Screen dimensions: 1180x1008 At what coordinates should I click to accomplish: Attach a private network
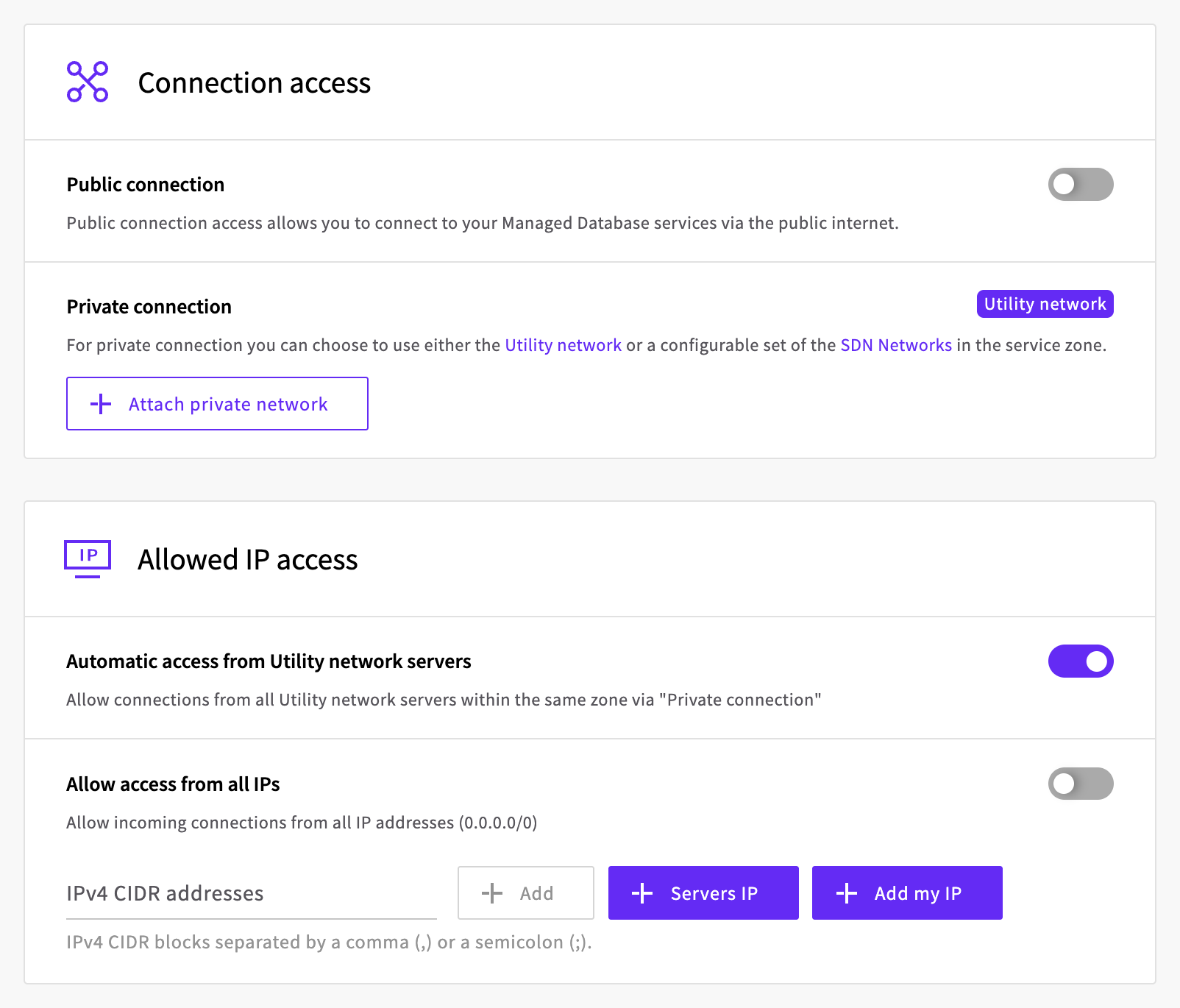(x=217, y=404)
